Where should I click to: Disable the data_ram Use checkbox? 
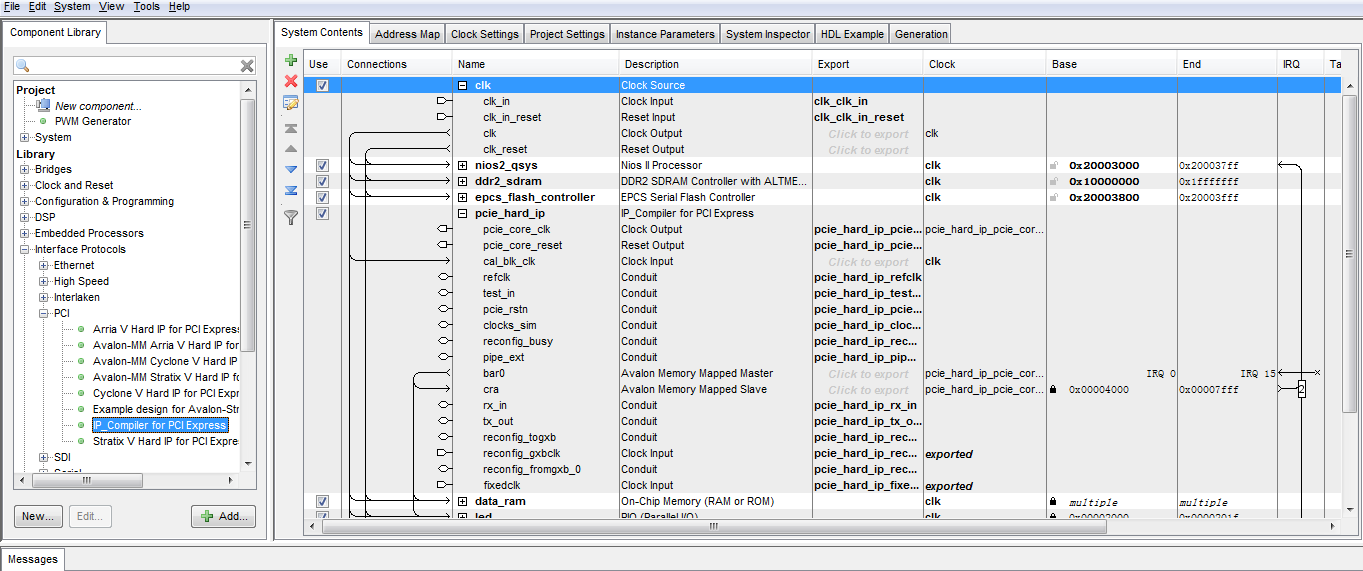point(322,501)
